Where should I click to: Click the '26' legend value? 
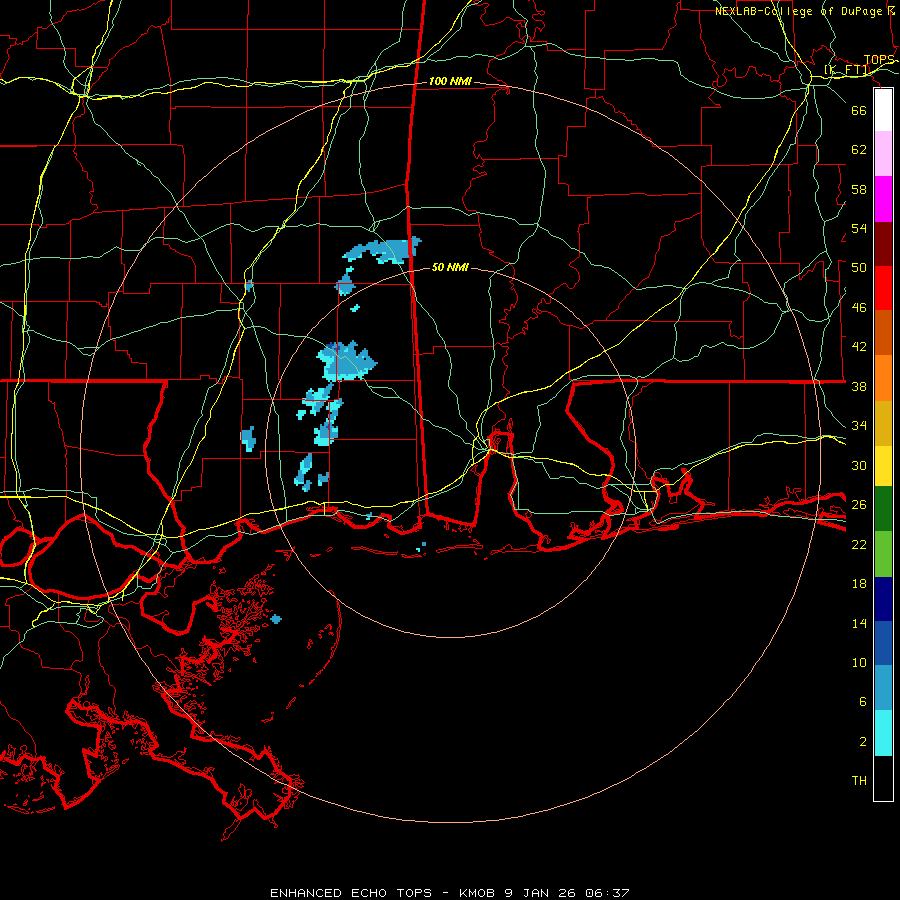[x=859, y=505]
